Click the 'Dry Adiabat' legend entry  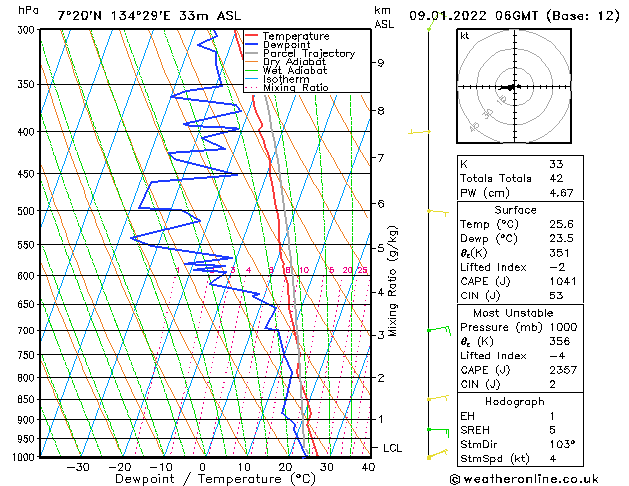tap(294, 62)
